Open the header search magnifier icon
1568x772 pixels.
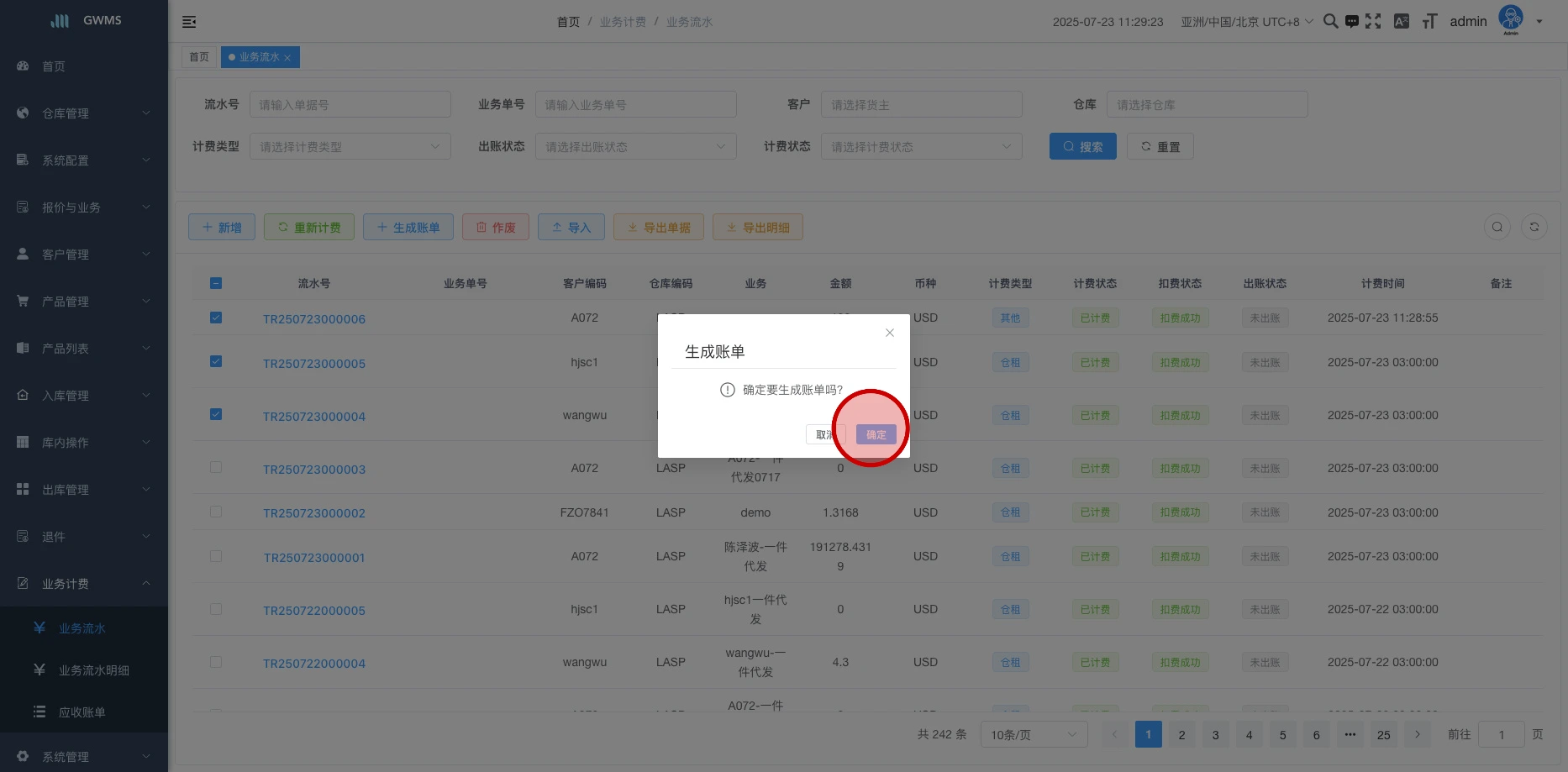click(x=1330, y=22)
